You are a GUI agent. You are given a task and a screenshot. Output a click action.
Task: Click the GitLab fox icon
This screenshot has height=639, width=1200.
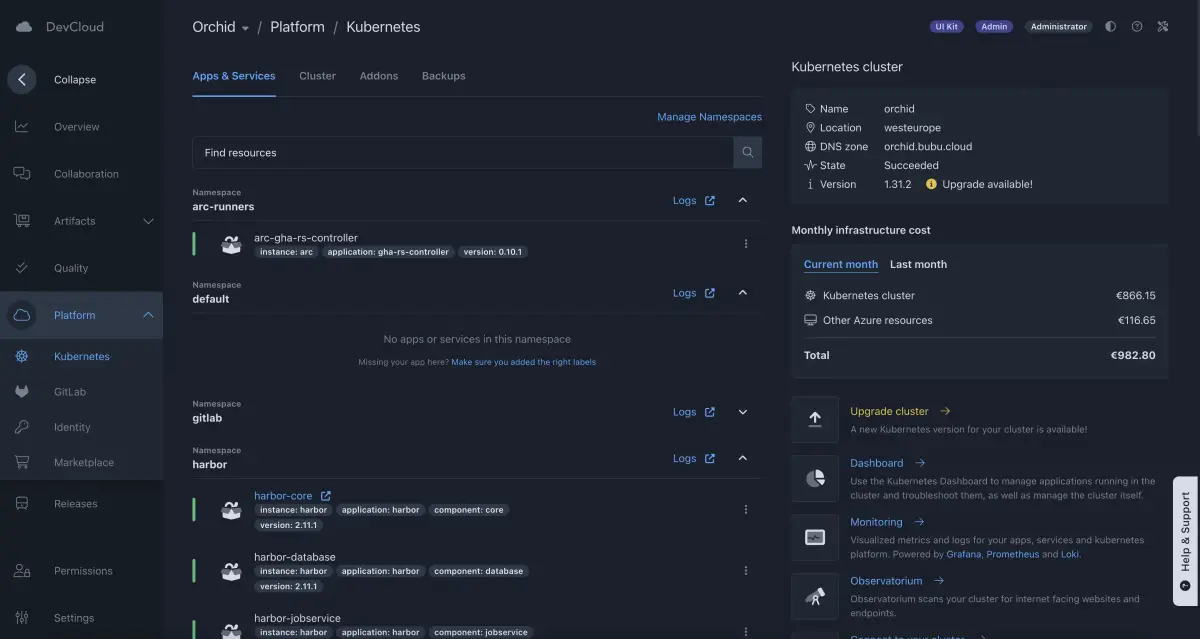tap(22, 392)
